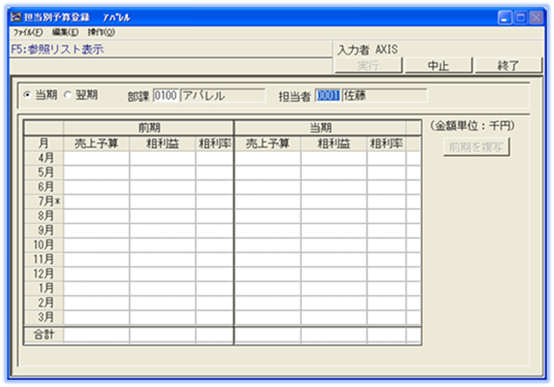Click the application icon in title bar
This screenshot has height=387, width=554.
(16, 17)
